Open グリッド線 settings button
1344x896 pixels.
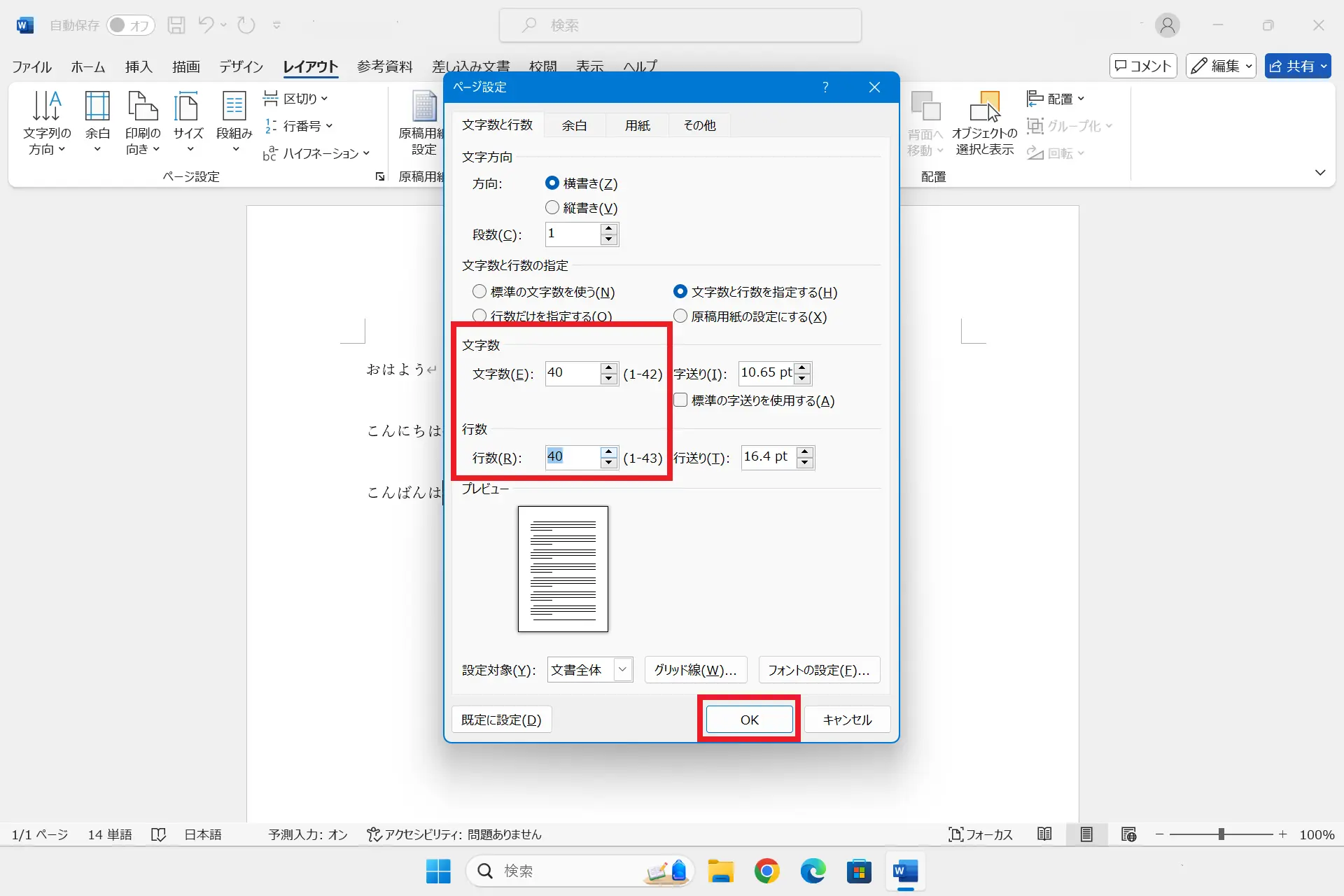click(x=695, y=670)
